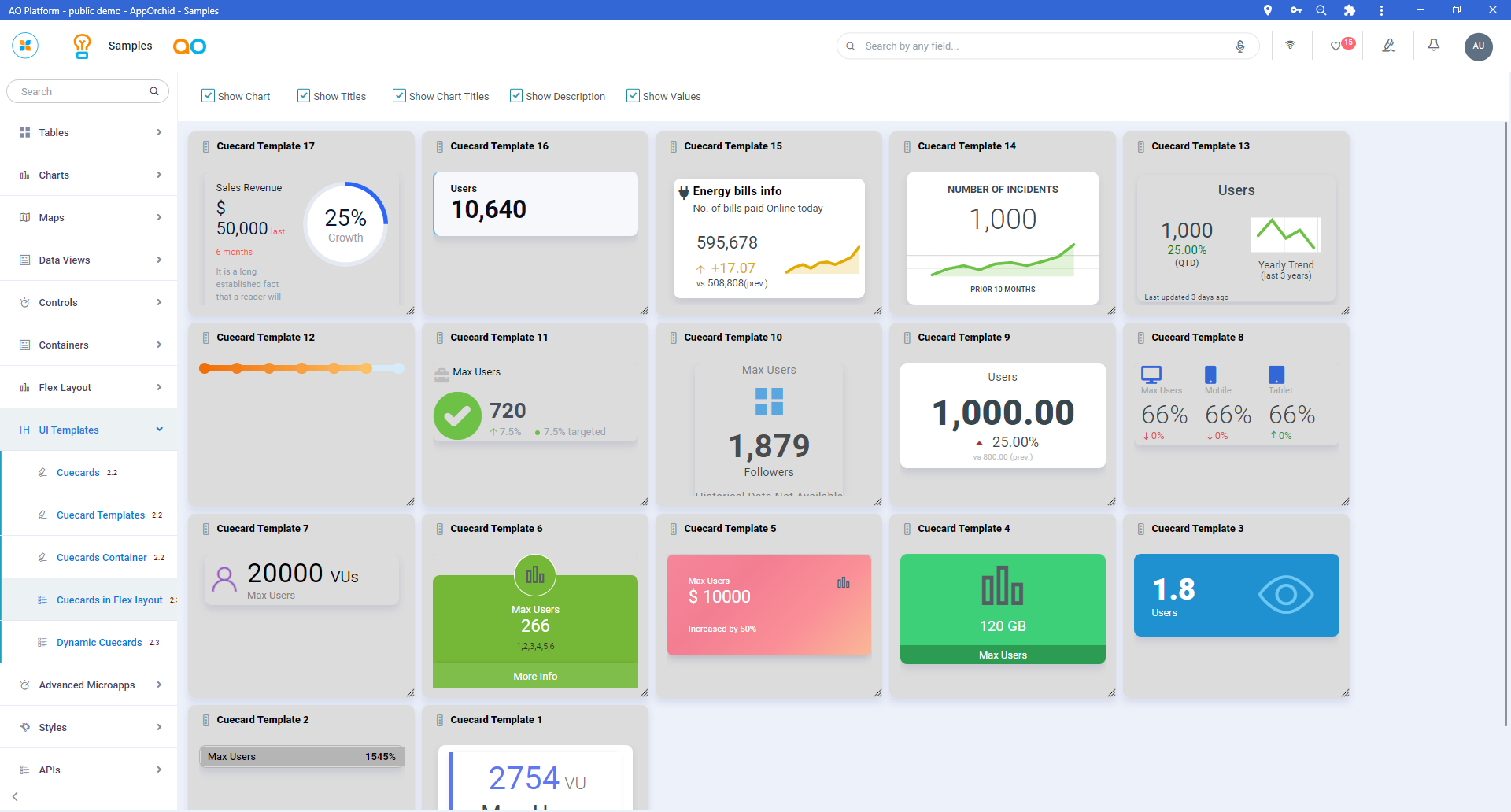This screenshot has width=1511, height=812.
Task: Open Cuecard Templates in sidebar
Action: [x=101, y=515]
